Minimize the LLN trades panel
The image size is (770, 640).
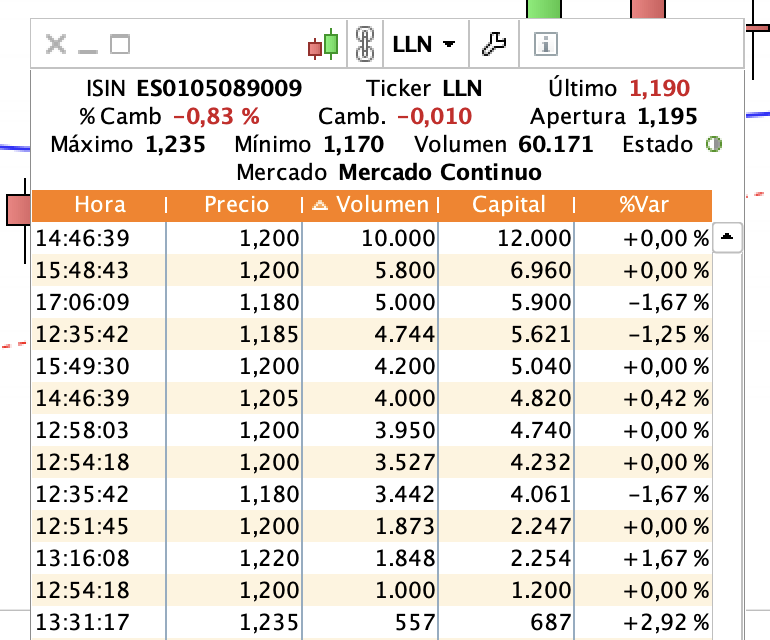tap(88, 45)
